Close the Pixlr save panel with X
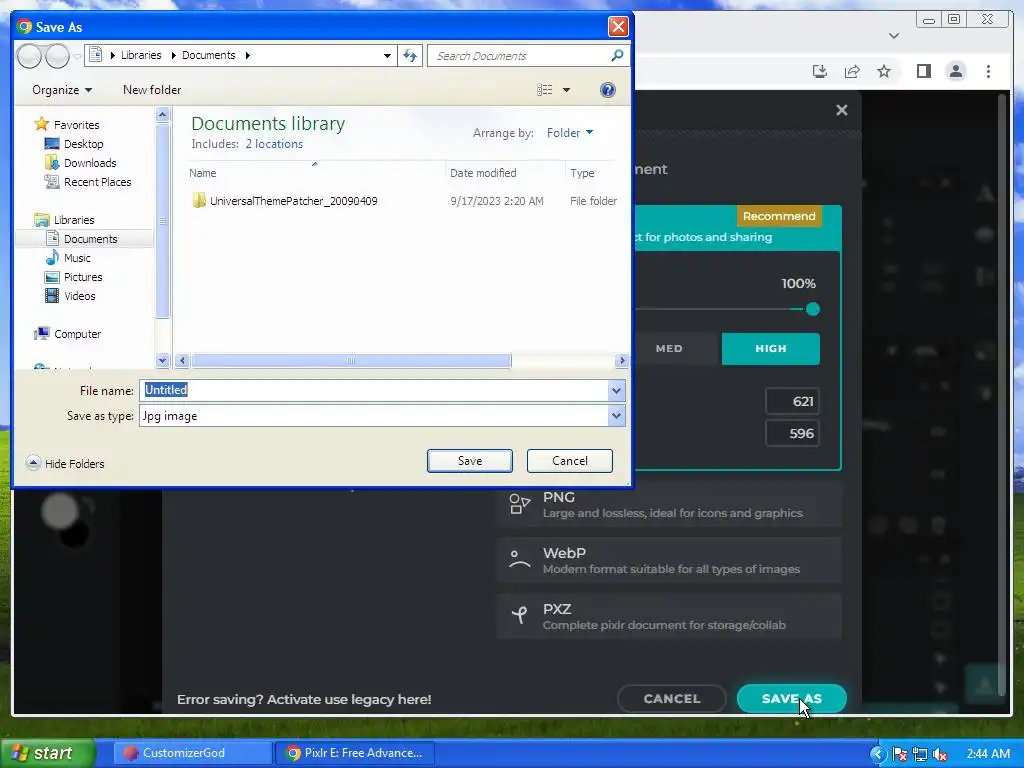This screenshot has width=1024, height=768. point(842,110)
